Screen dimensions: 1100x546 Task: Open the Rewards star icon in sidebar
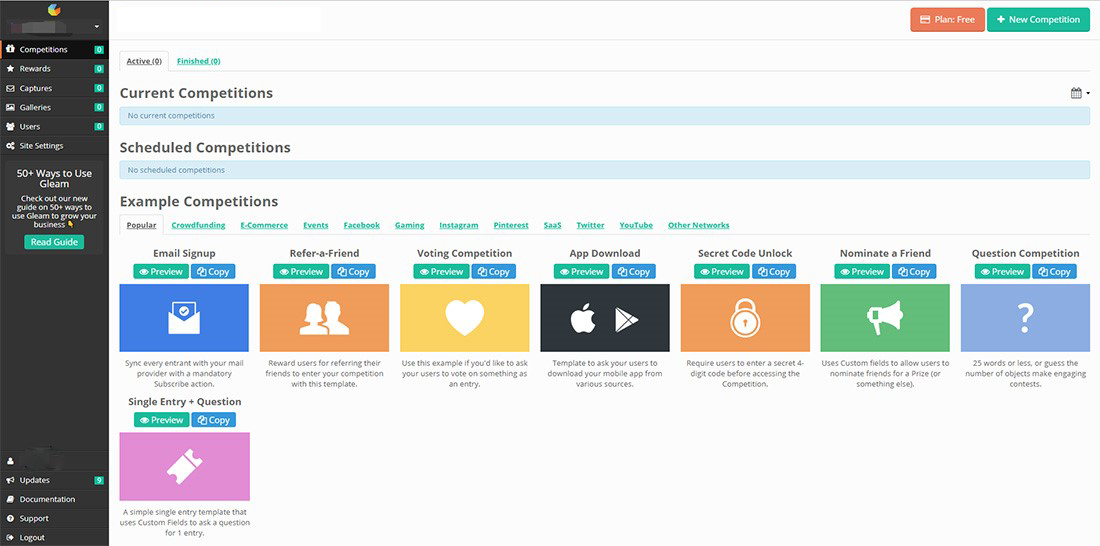coord(10,69)
